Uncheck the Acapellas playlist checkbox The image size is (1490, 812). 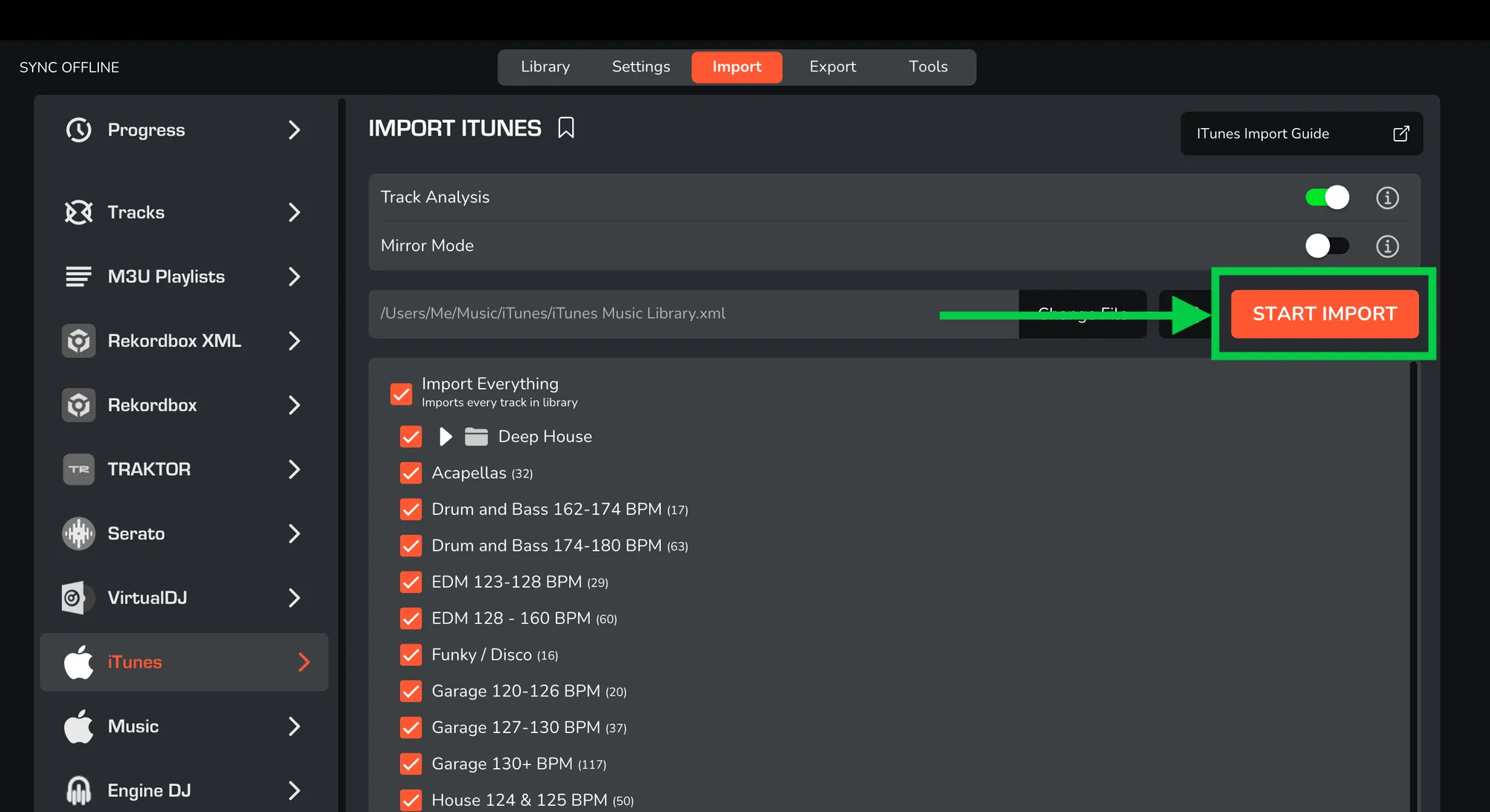click(410, 473)
